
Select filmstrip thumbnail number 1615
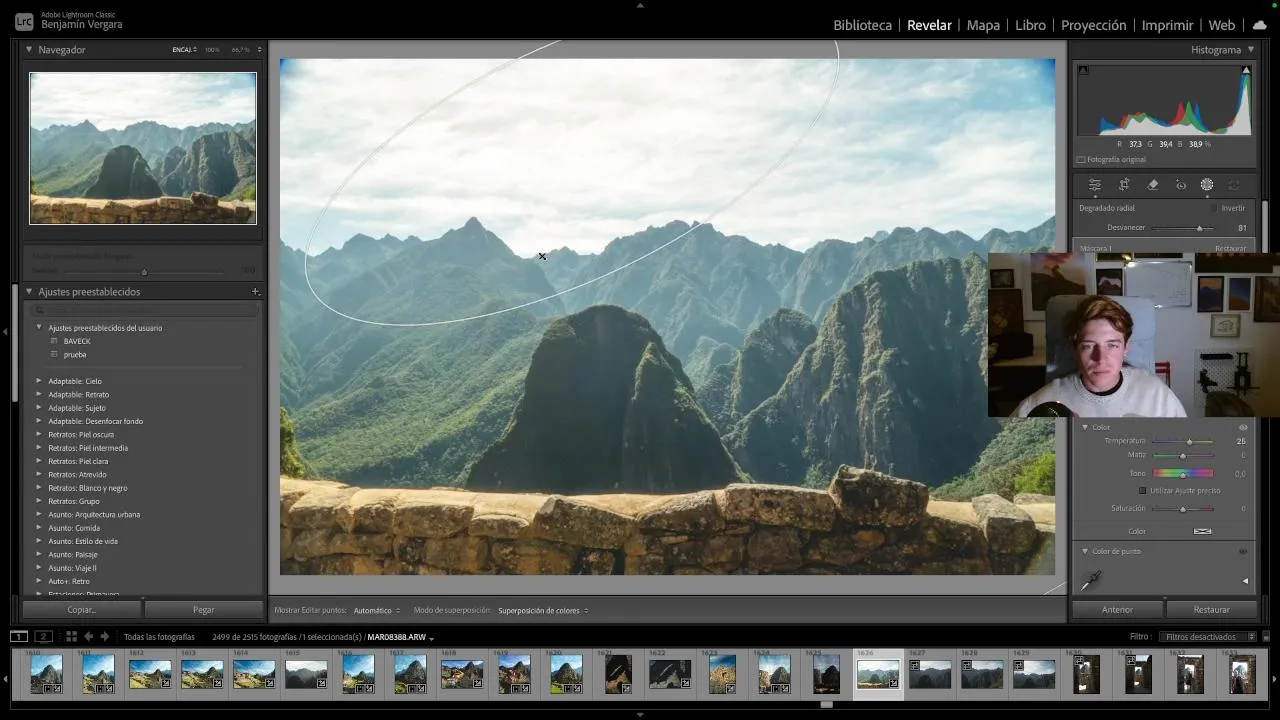pos(306,674)
